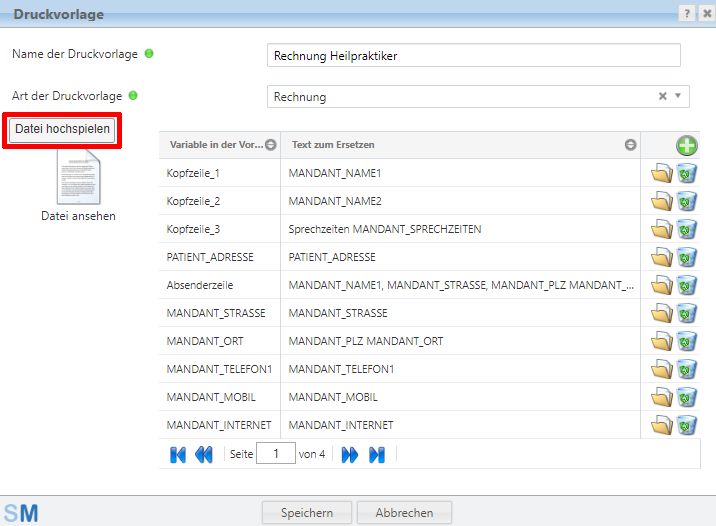The image size is (716, 526).
Task: Open folder icon for Kopfzeile_1 row
Action: click(x=661, y=174)
